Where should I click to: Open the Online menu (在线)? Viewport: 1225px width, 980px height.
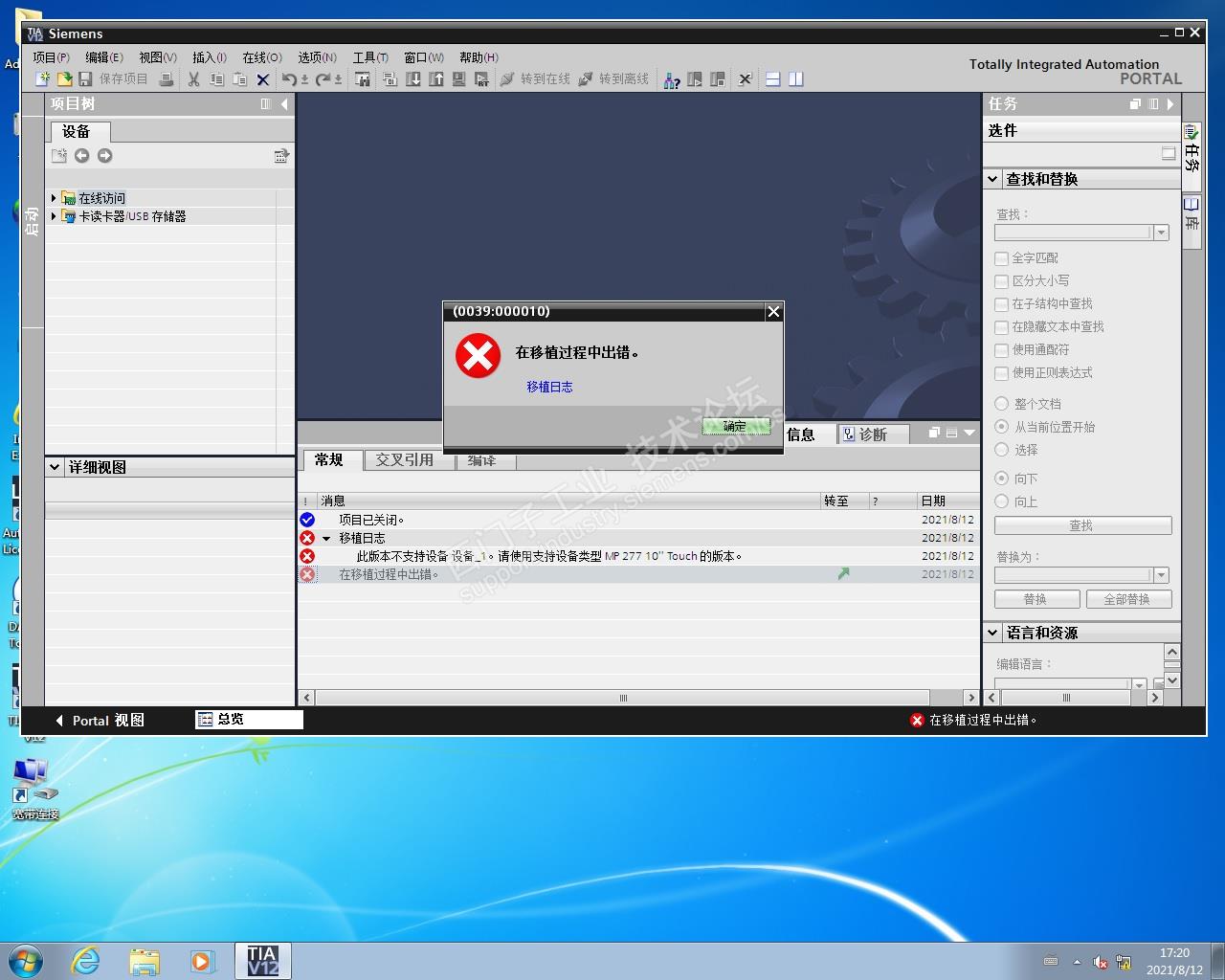click(x=261, y=57)
